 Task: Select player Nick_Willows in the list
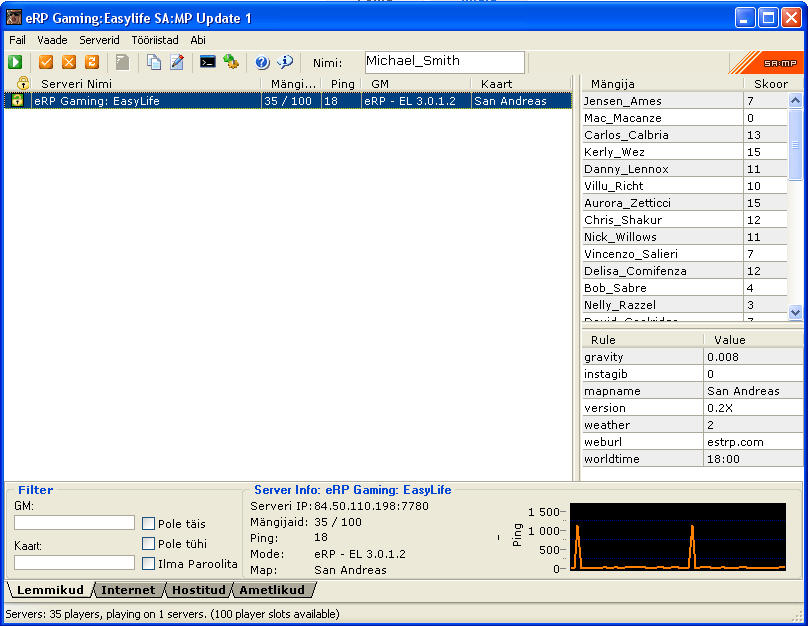[685, 237]
